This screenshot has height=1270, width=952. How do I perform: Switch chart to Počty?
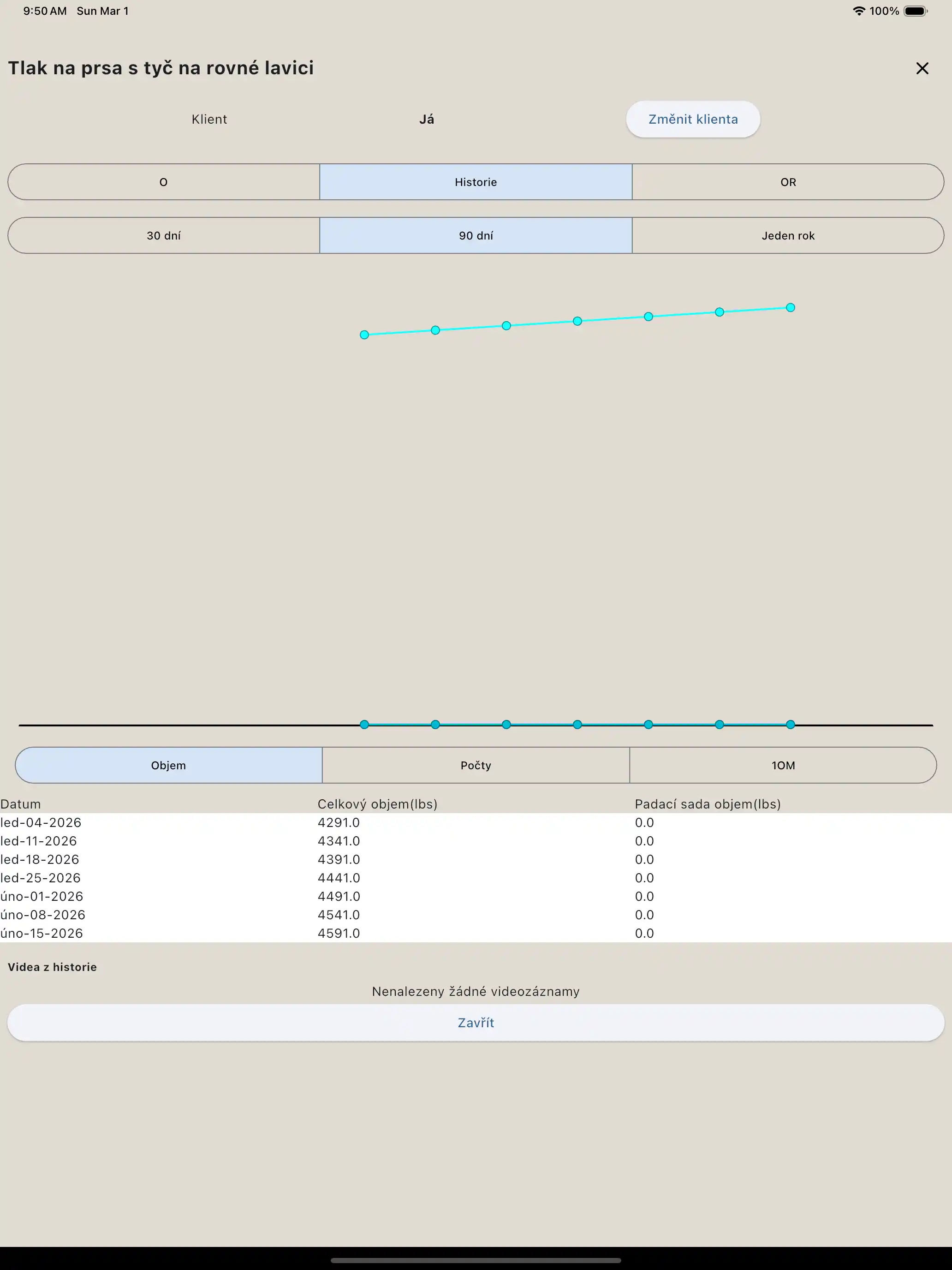pos(476,765)
